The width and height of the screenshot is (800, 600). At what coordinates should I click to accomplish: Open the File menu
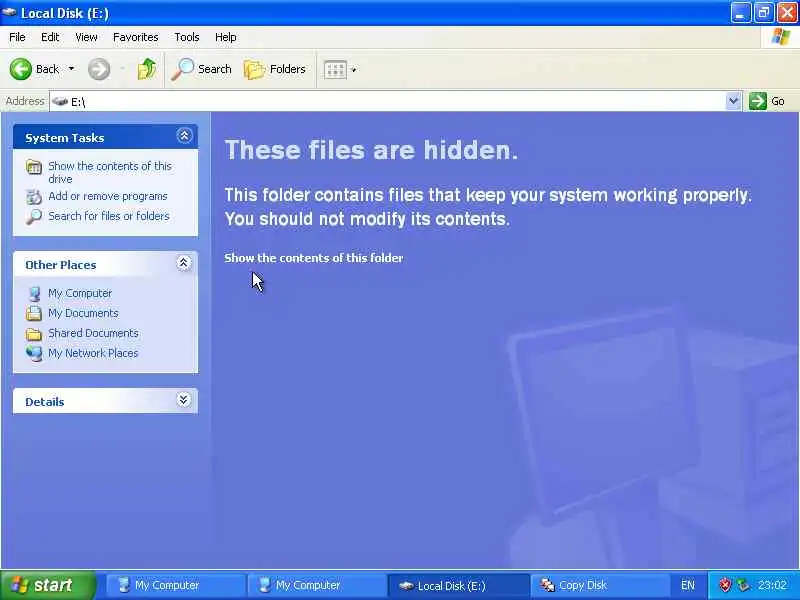tap(17, 37)
